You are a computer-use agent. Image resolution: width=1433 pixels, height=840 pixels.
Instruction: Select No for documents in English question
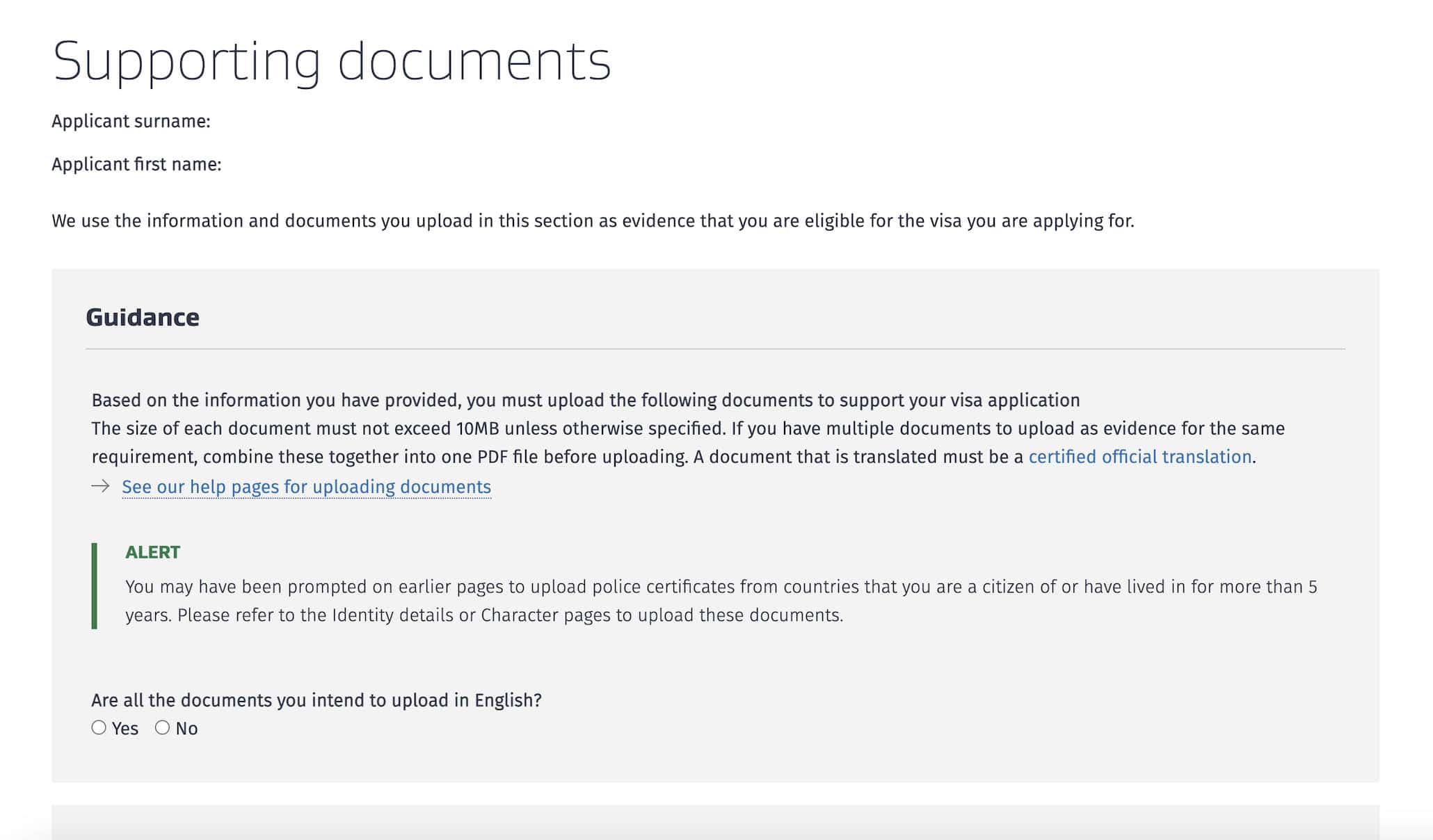tap(164, 727)
